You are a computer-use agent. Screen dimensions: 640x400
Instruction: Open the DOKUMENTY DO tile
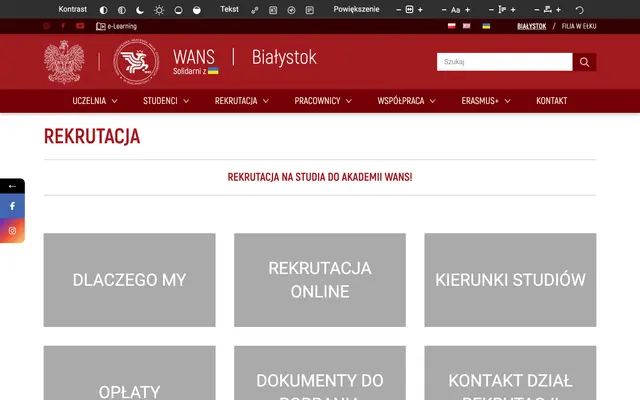click(320, 373)
